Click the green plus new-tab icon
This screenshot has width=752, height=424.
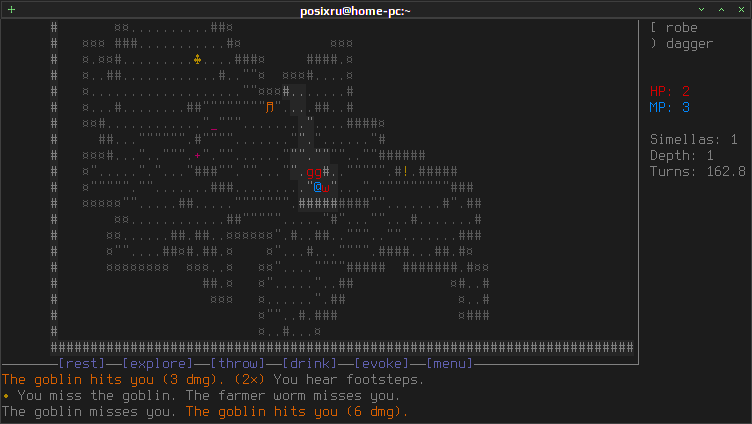[x=12, y=10]
